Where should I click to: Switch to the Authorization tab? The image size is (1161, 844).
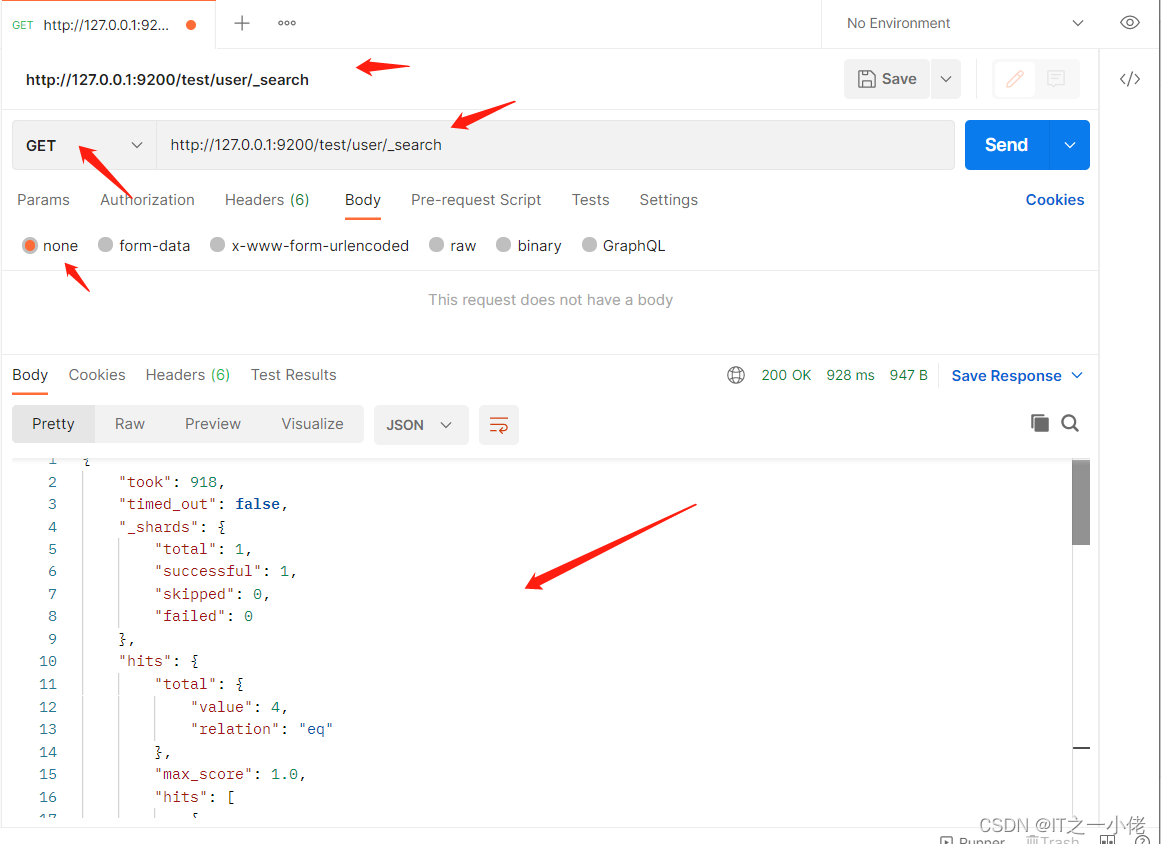click(147, 200)
